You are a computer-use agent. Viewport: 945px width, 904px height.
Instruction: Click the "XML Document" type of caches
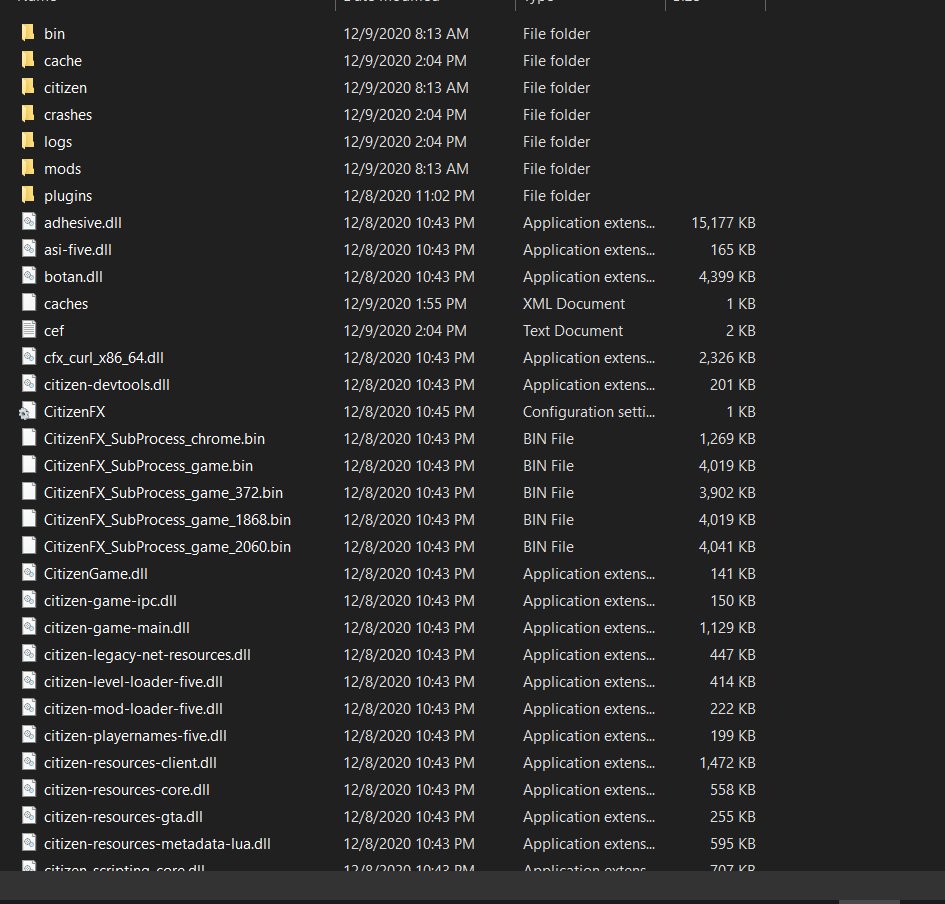(x=574, y=304)
